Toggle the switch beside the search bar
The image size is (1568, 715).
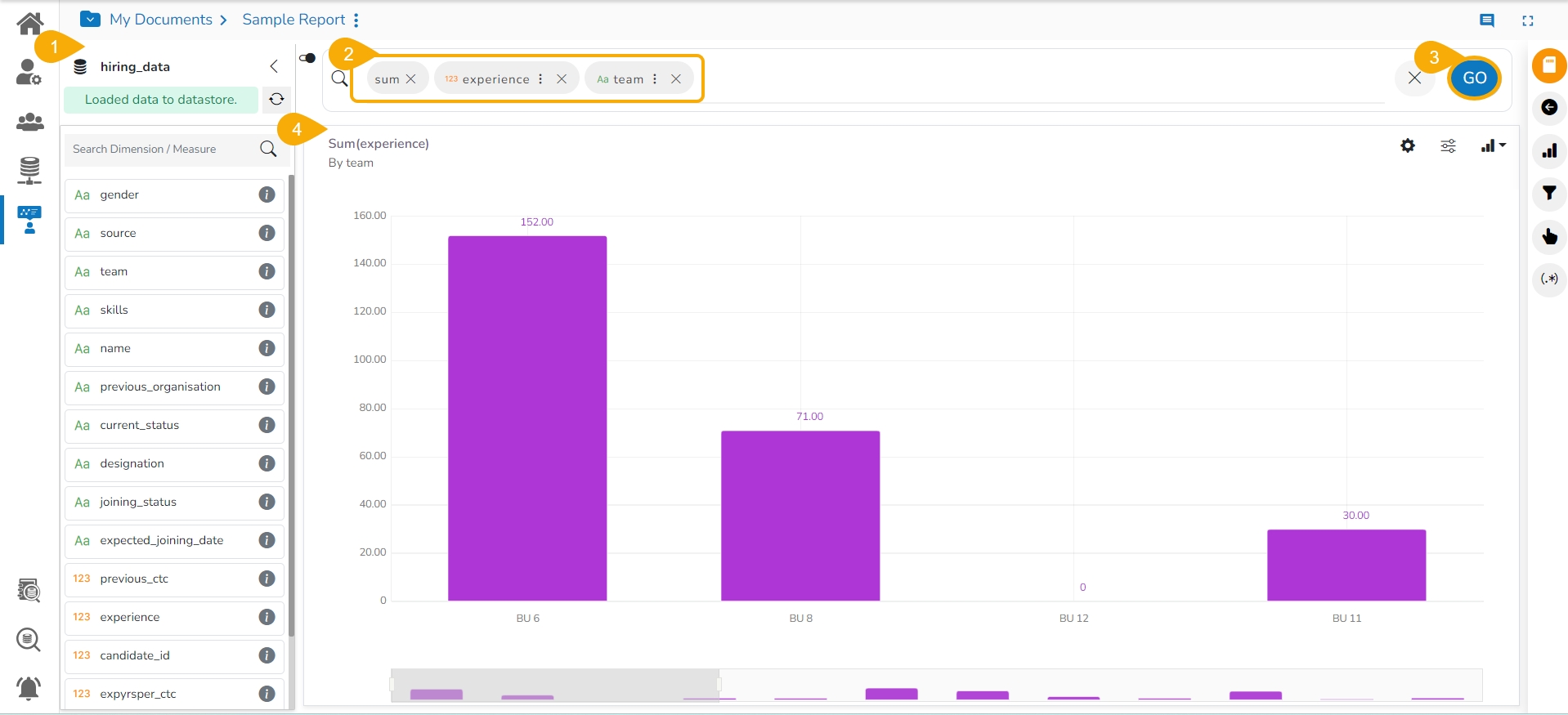[x=307, y=58]
